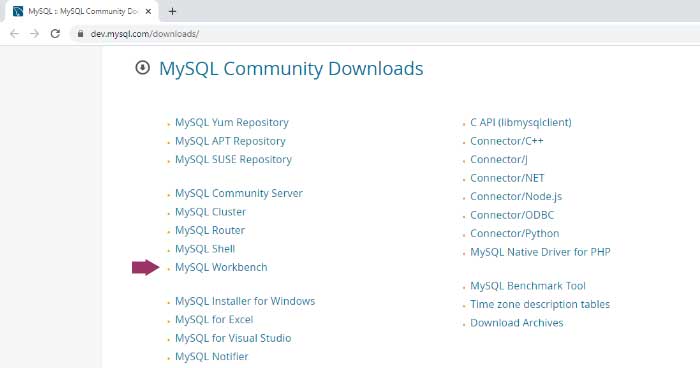Click the download icon beside page heading
The height and width of the screenshot is (368, 700).
tap(142, 68)
